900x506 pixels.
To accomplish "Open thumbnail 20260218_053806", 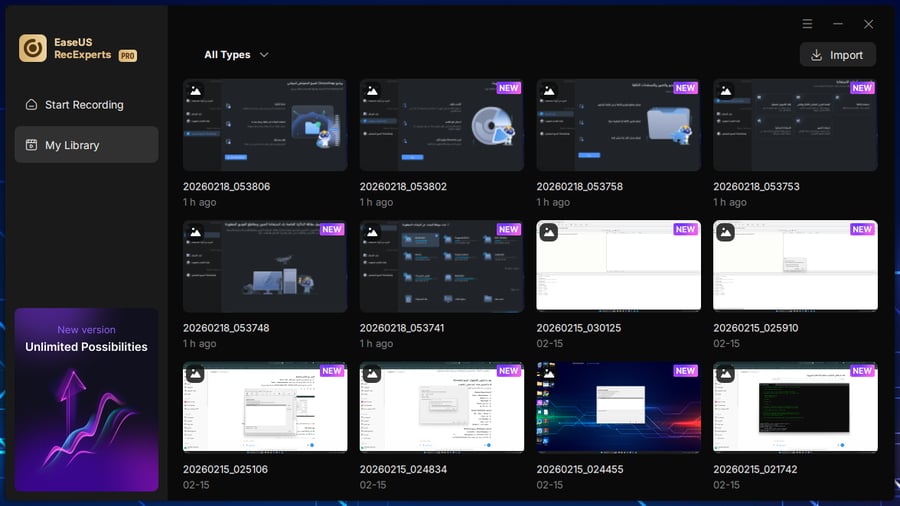I will 265,125.
